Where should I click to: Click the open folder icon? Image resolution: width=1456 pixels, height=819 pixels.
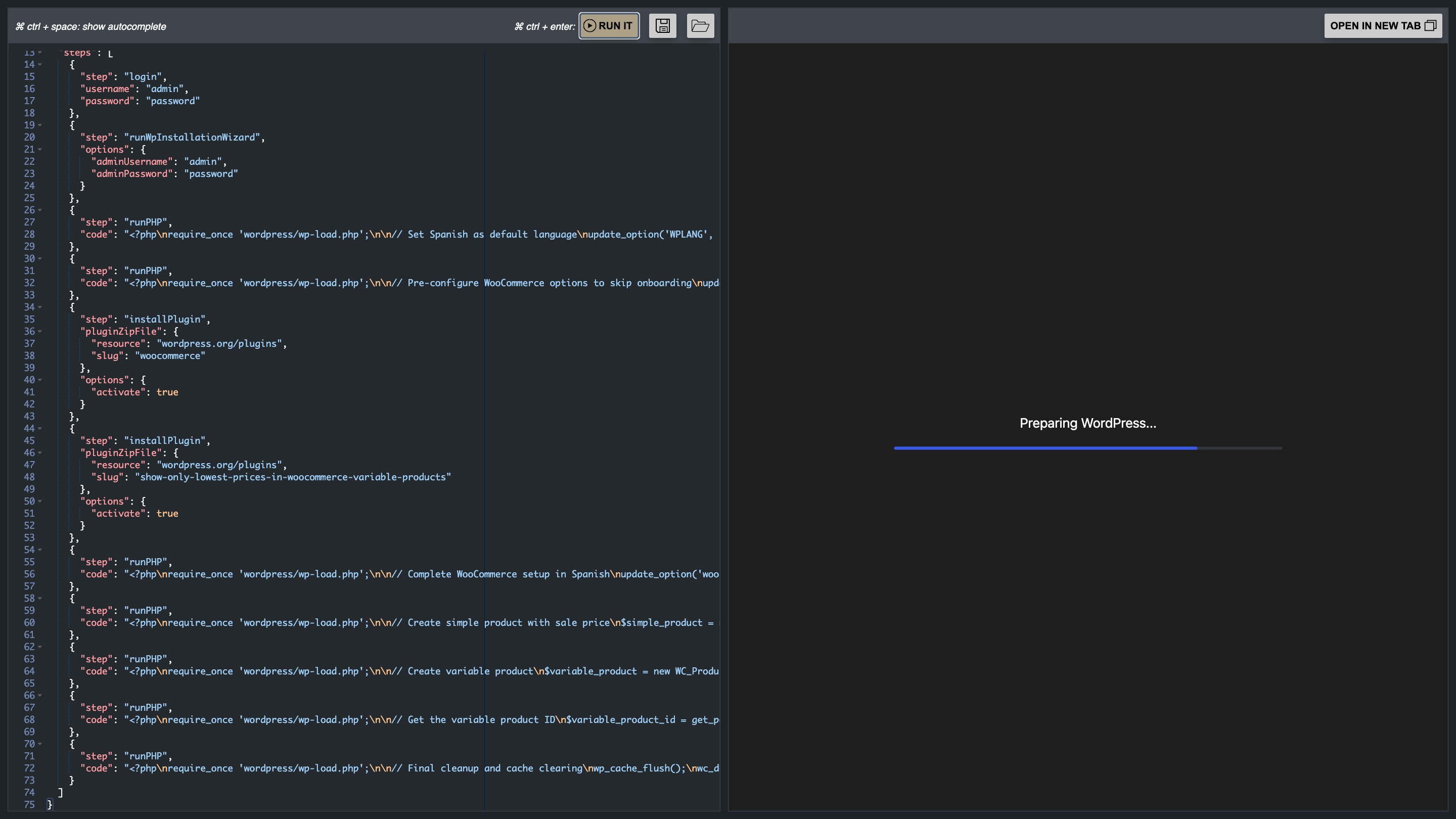[700, 25]
